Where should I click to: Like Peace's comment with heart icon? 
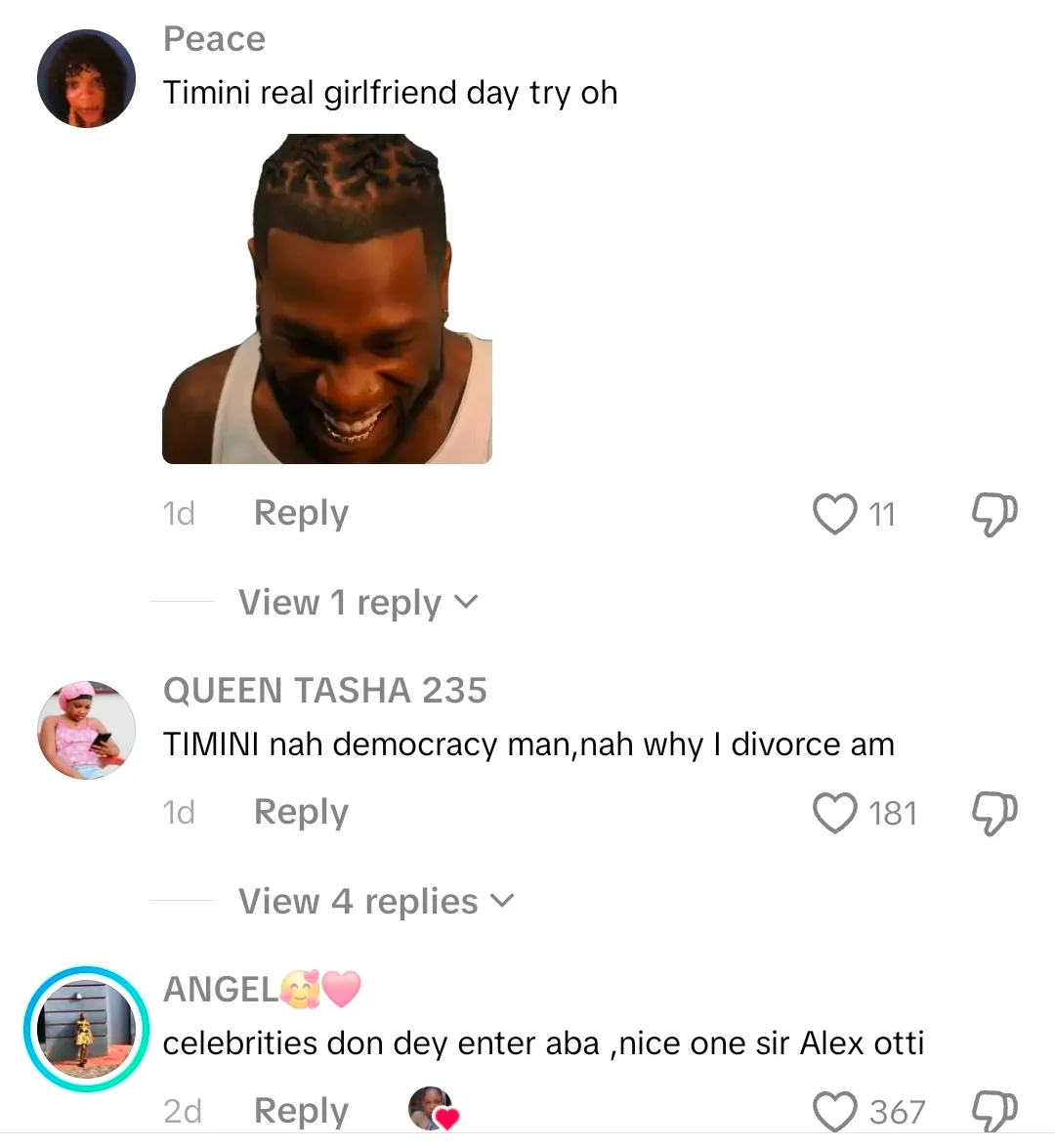point(834,513)
